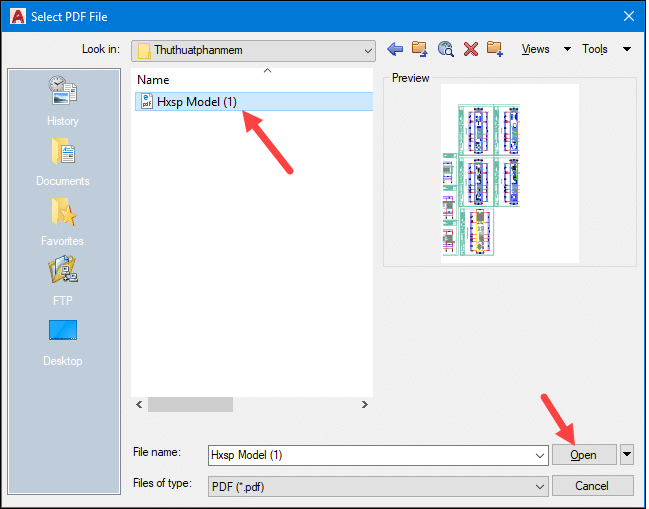The image size is (649, 509).
Task: Open the Desktop location
Action: point(62,340)
